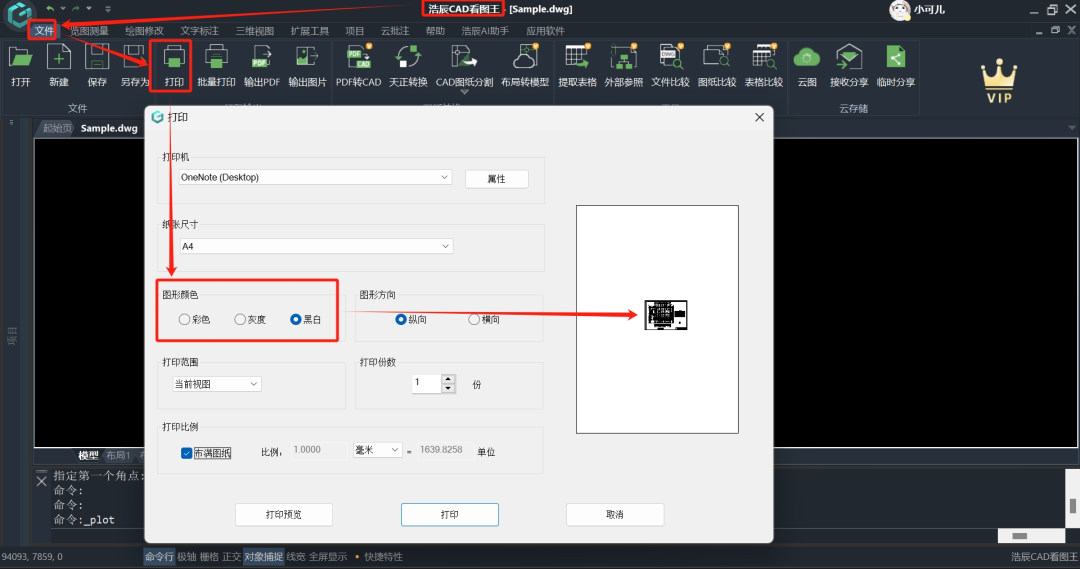1080x569 pixels.
Task: Click the user avatar 小可儿
Action: 900,10
